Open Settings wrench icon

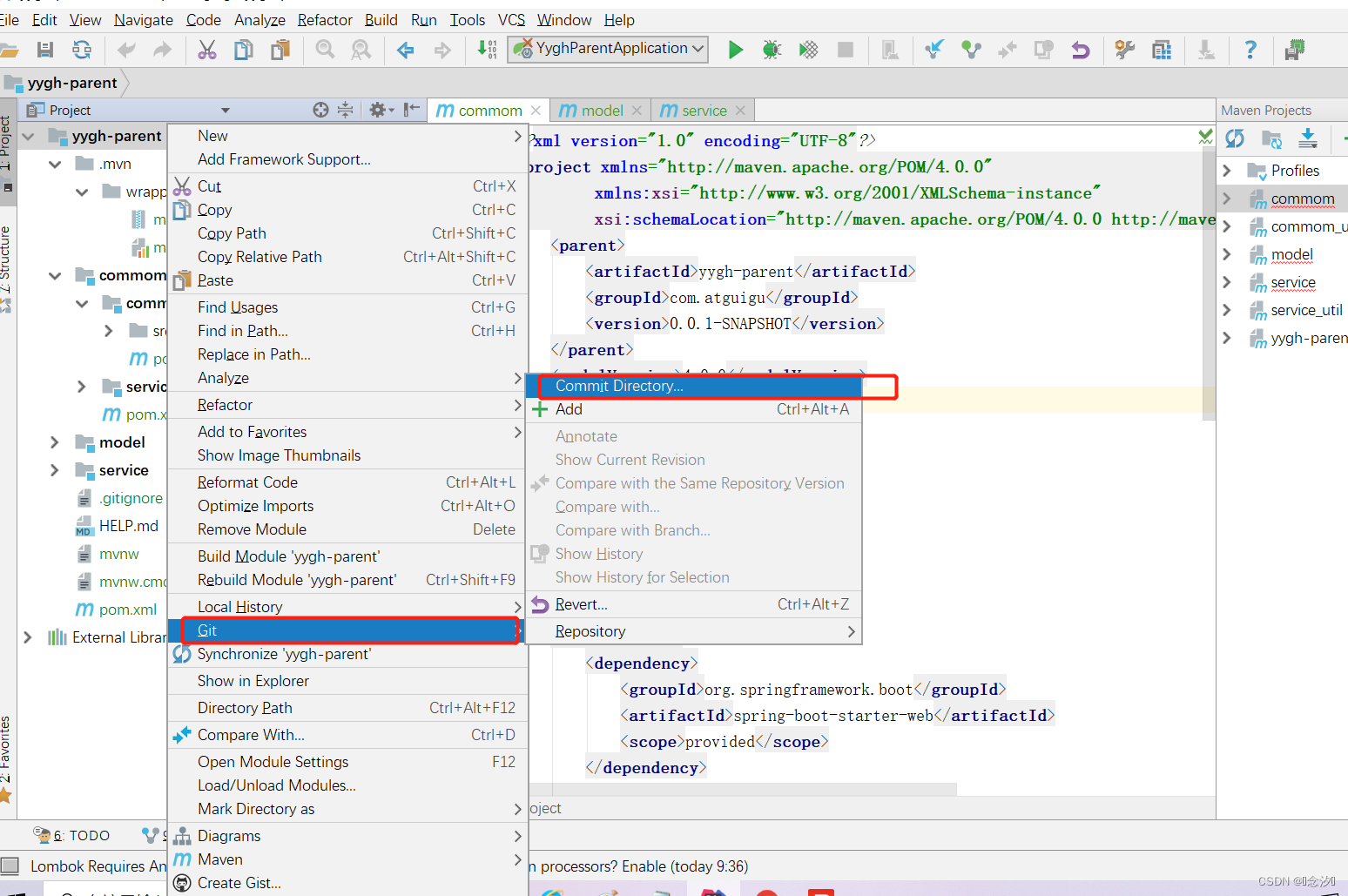click(x=1125, y=50)
